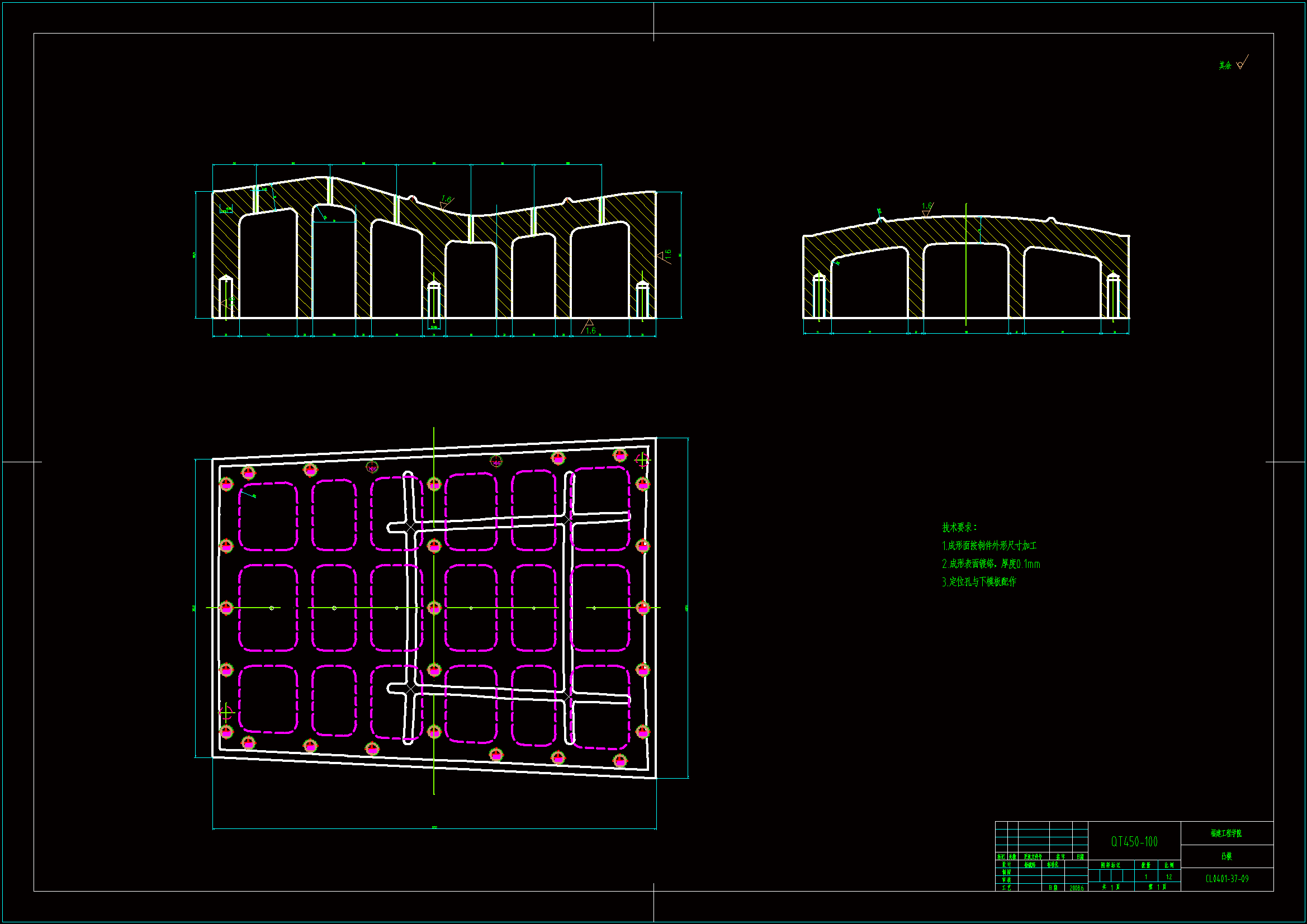Screen dimensions: 1307x924
Task: Select the 福建工程学院 title block text
Action: coord(1226,833)
